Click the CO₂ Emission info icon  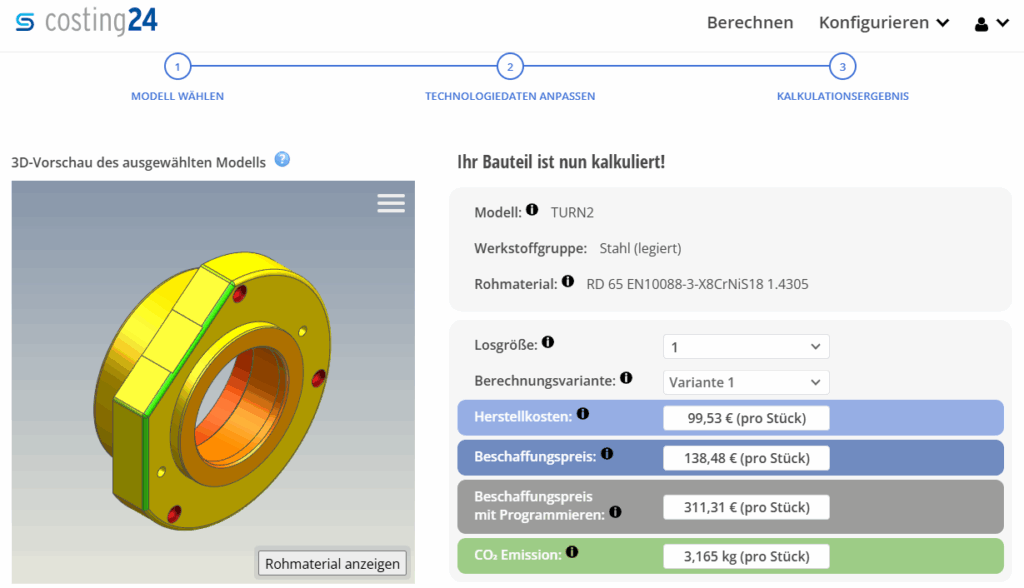pyautogui.click(x=571, y=552)
